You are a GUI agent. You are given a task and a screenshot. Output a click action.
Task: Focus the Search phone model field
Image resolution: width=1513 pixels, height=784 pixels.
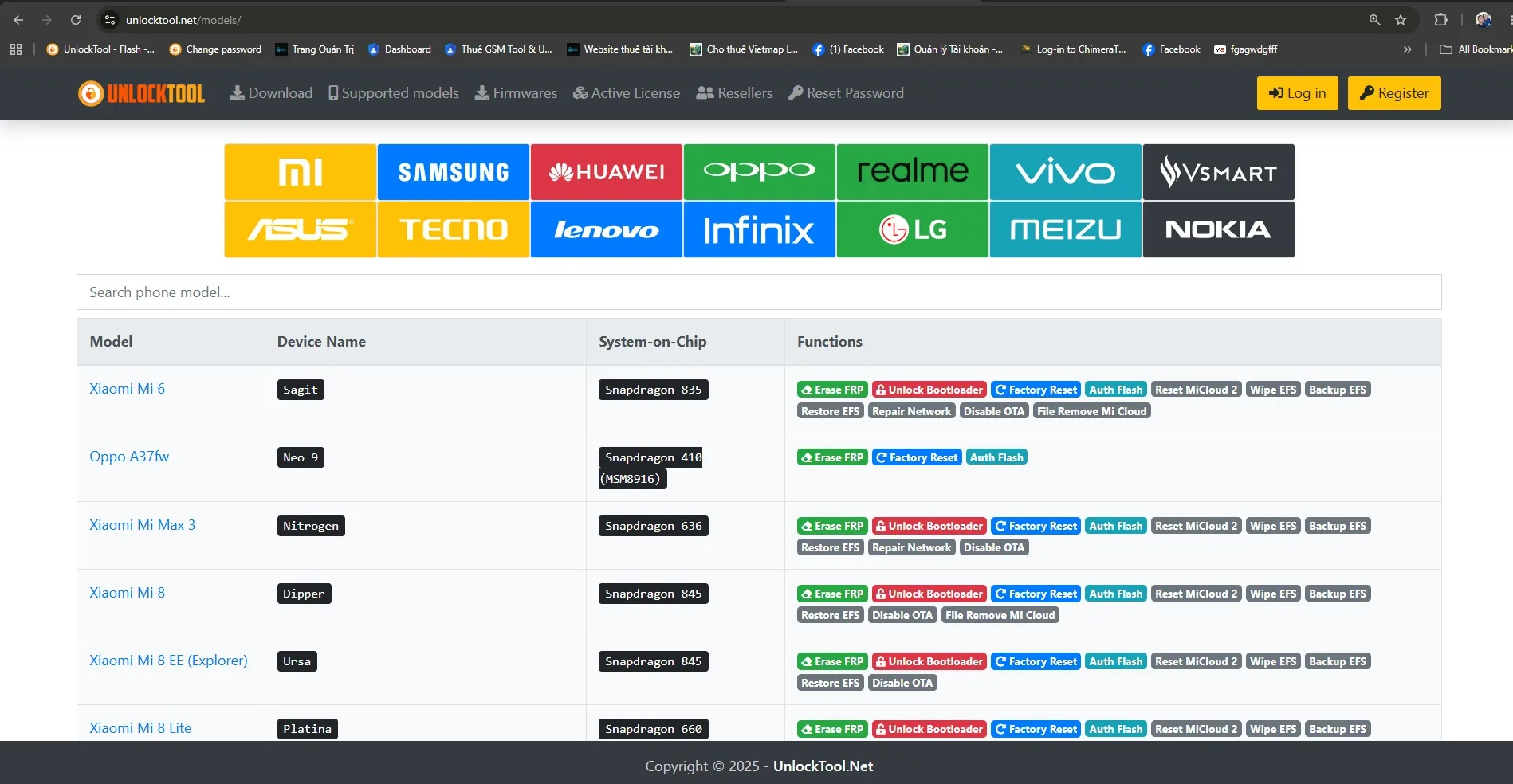(759, 292)
